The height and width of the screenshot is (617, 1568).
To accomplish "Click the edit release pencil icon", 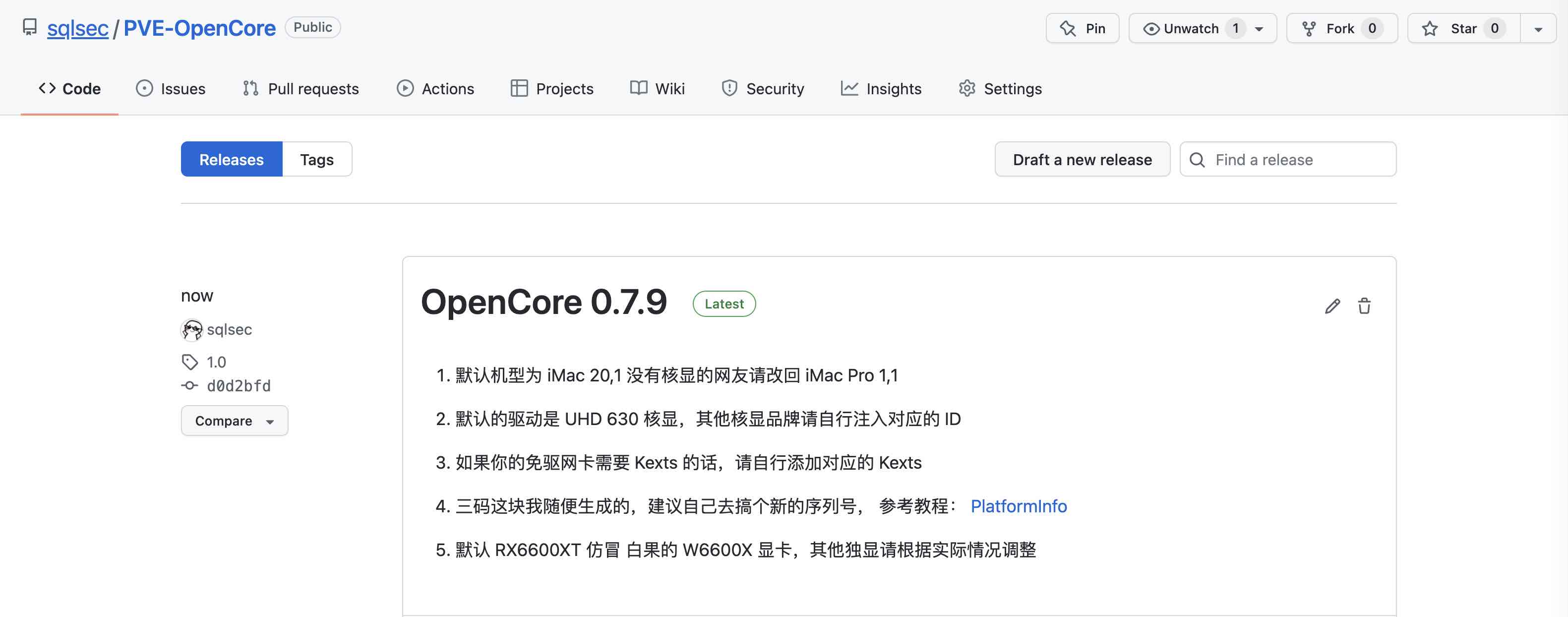I will (1332, 306).
